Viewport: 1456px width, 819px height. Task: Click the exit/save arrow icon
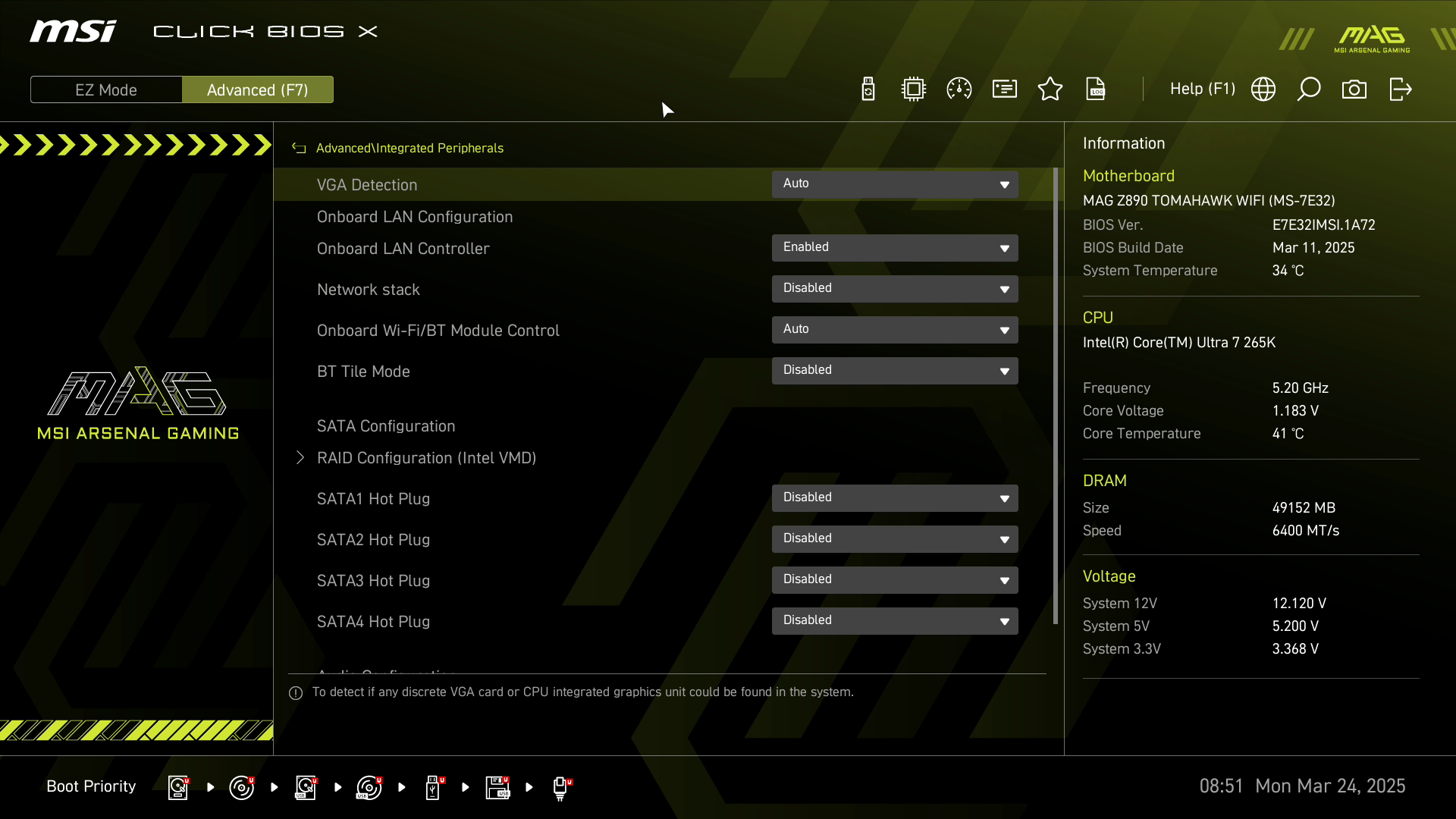pyautogui.click(x=1400, y=89)
